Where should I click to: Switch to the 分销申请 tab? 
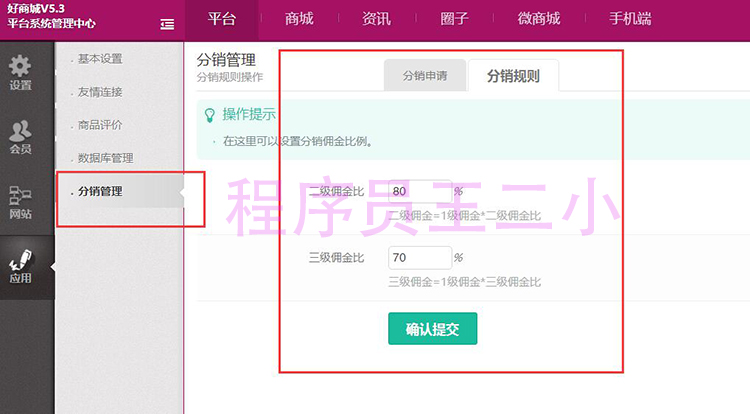pyautogui.click(x=425, y=76)
